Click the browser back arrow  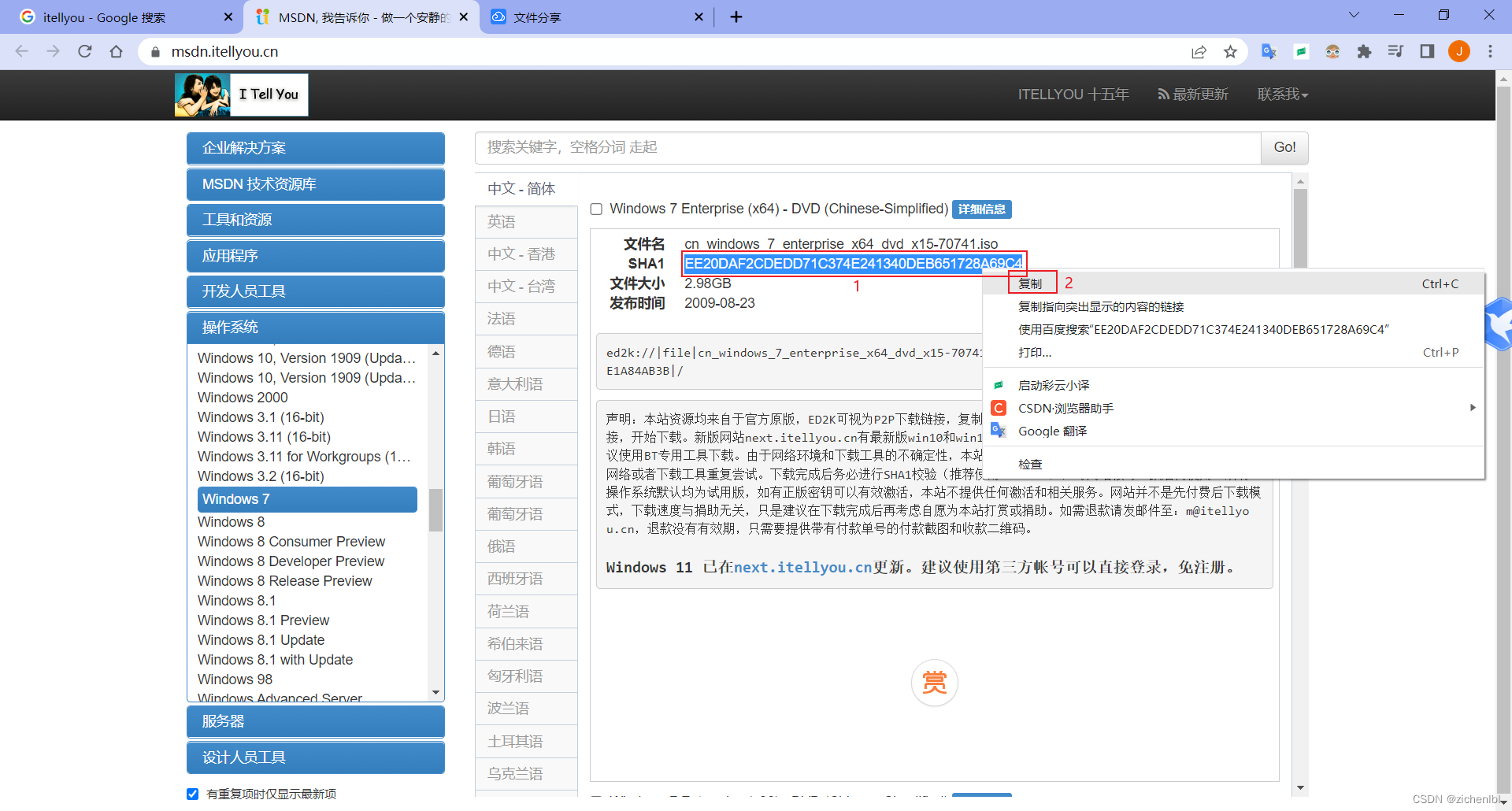tap(21, 51)
